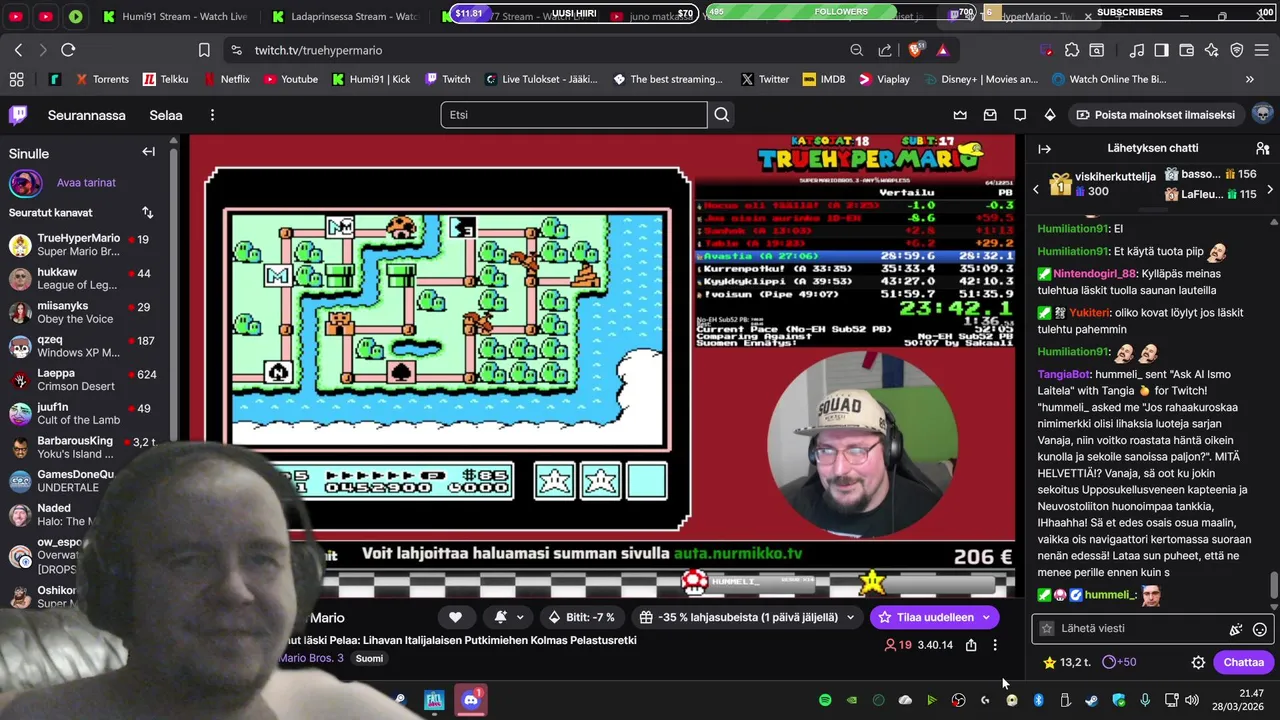Click the Twitch search magnifier button
This screenshot has height=720, width=1280.
tap(721, 115)
